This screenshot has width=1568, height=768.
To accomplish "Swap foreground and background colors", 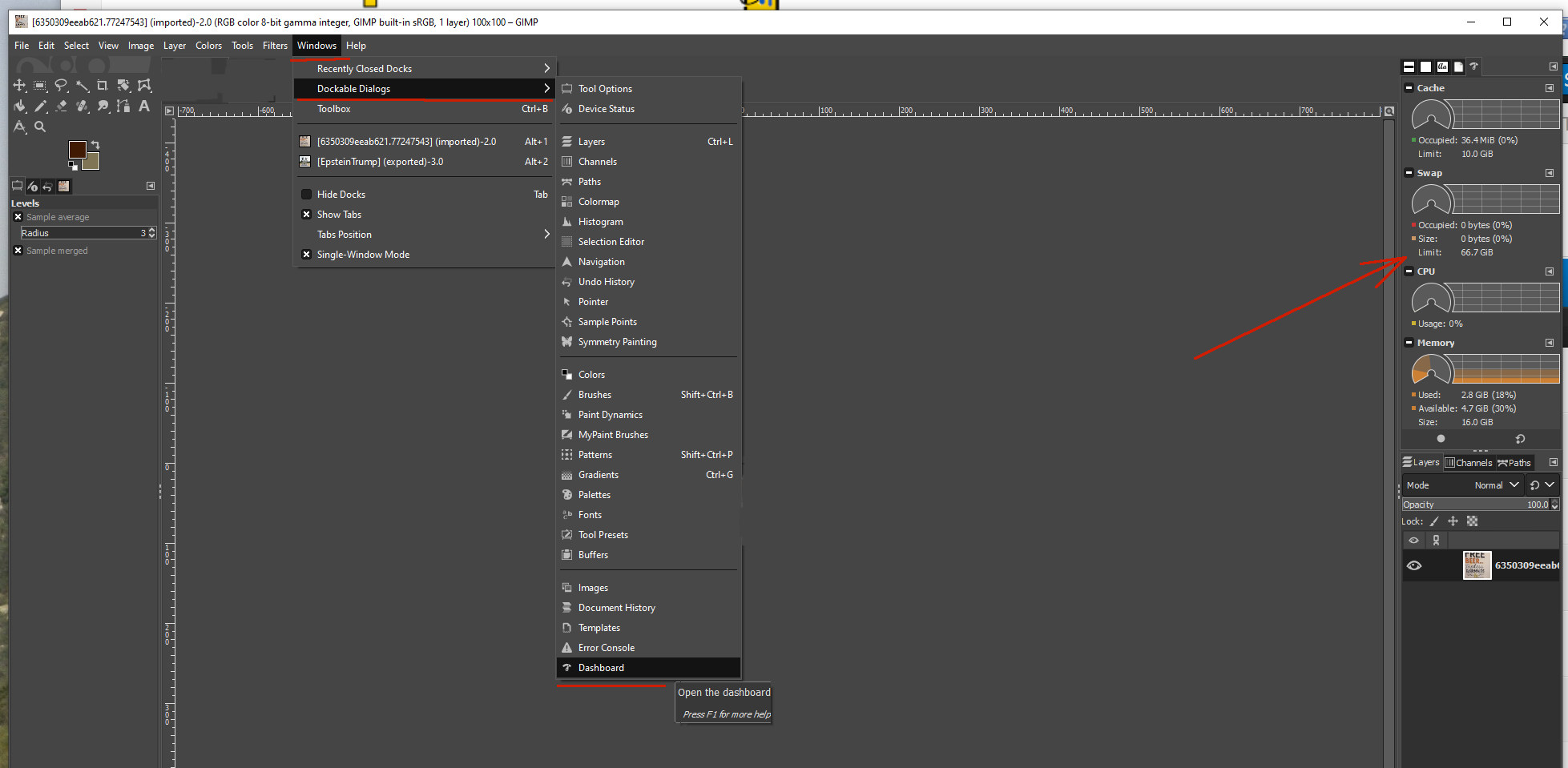I will (95, 145).
